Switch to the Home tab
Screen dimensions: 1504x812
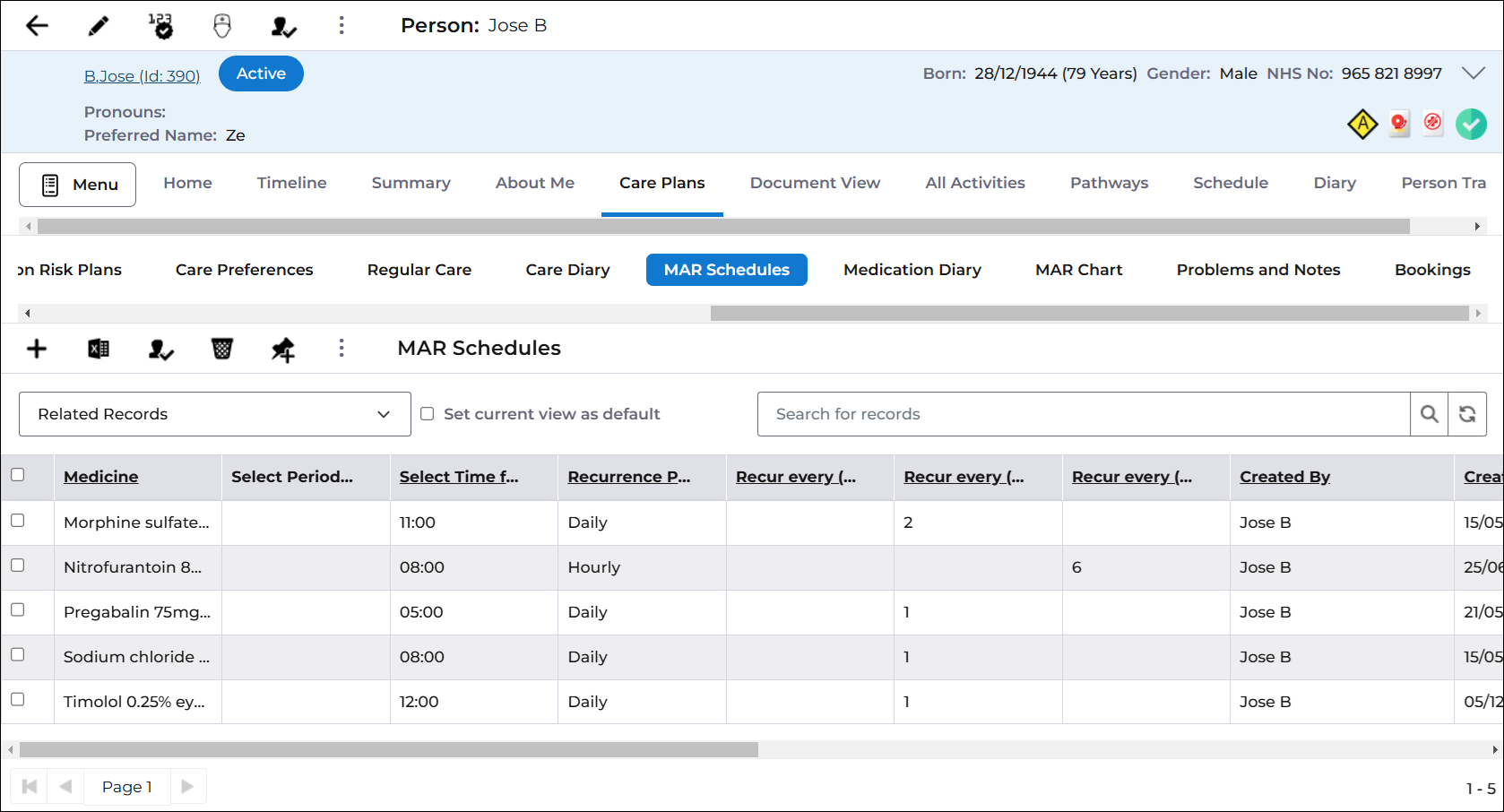point(187,183)
